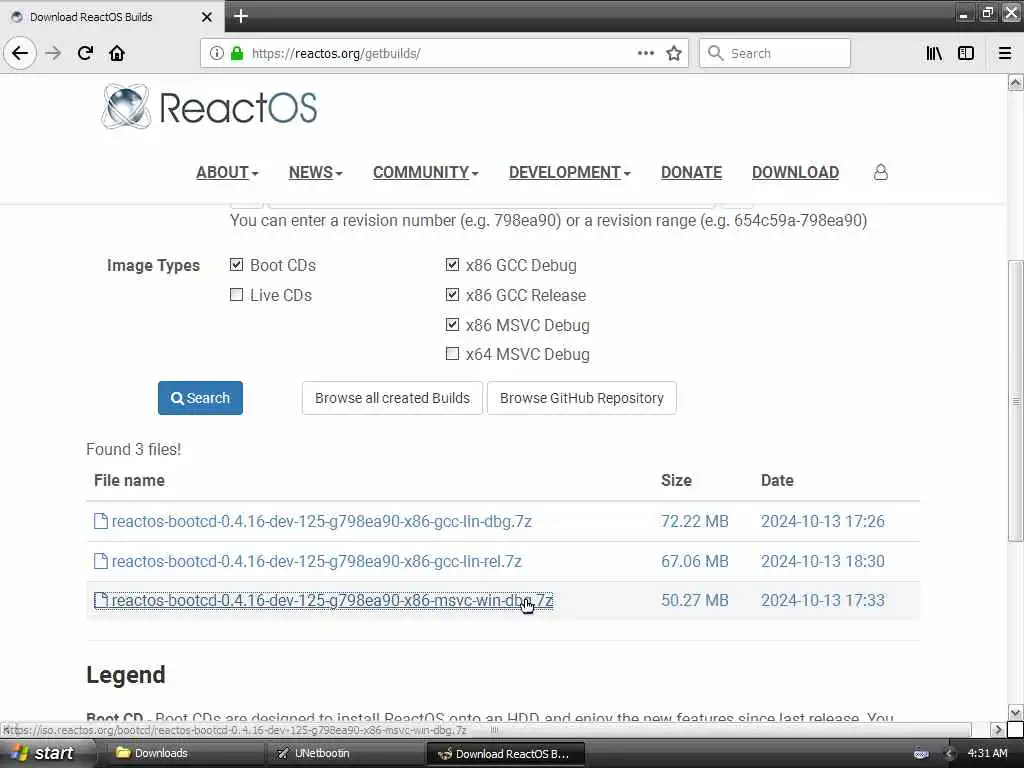1024x768 pixels.
Task: Click horizontal scrollbar right arrow
Action: 997,729
